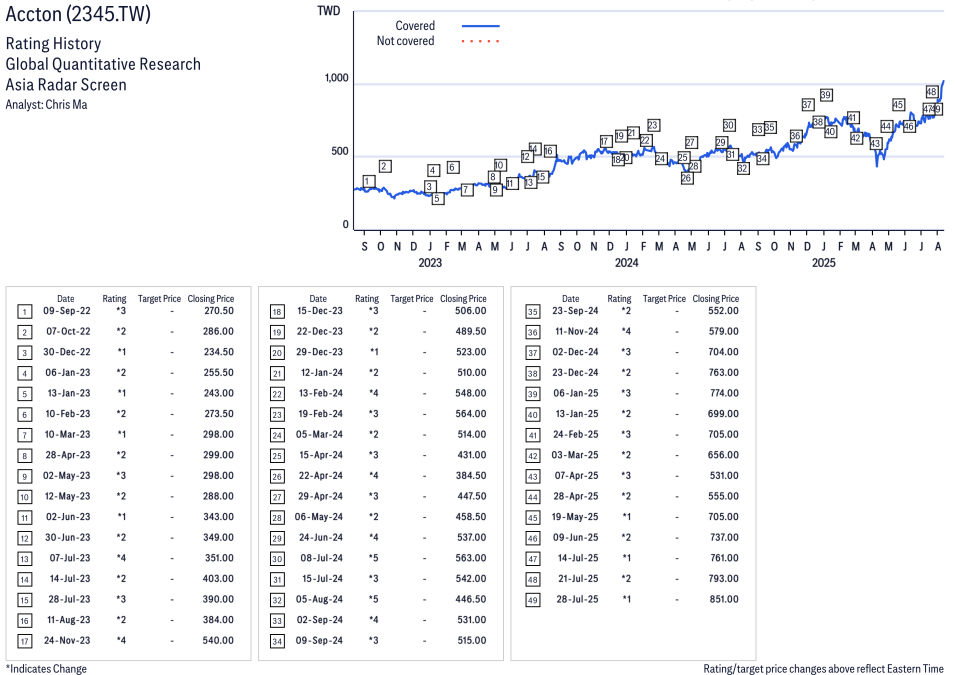Click the date '28-Jul-25'
The width and height of the screenshot is (955, 675).
(577, 599)
